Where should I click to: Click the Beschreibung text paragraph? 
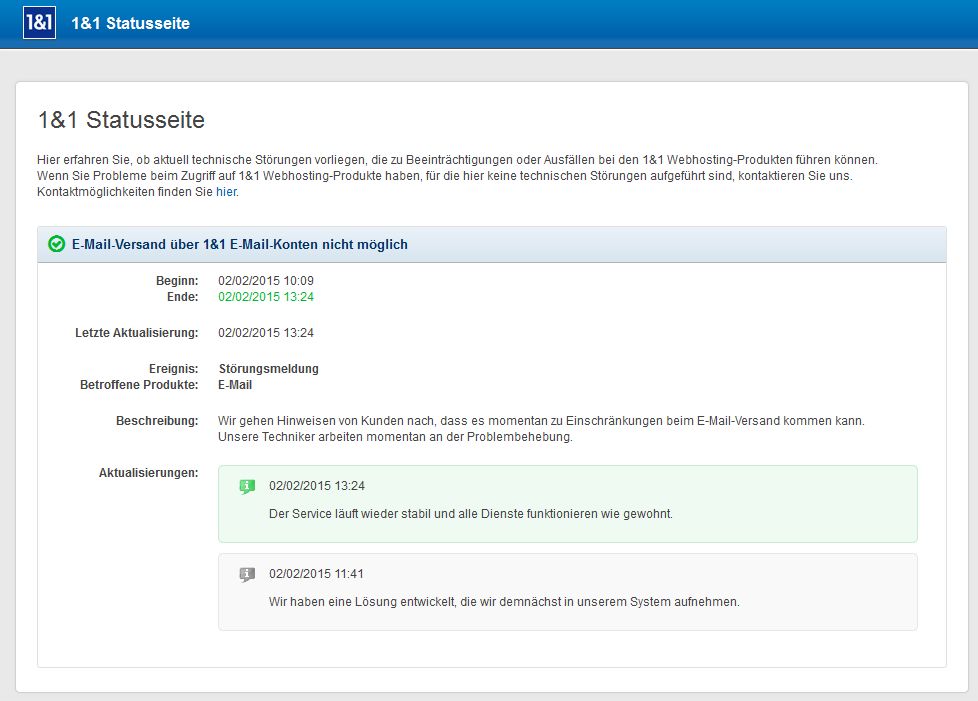541,429
